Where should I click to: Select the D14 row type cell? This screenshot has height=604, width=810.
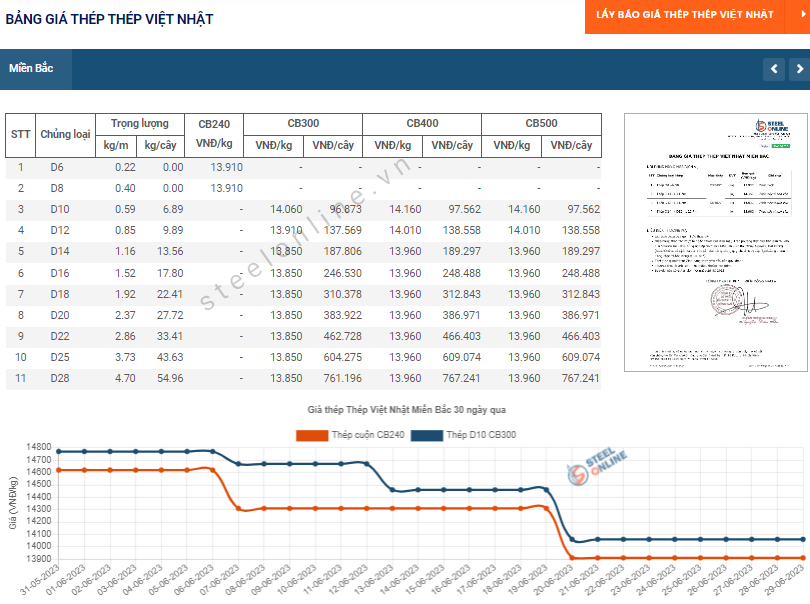pos(59,252)
